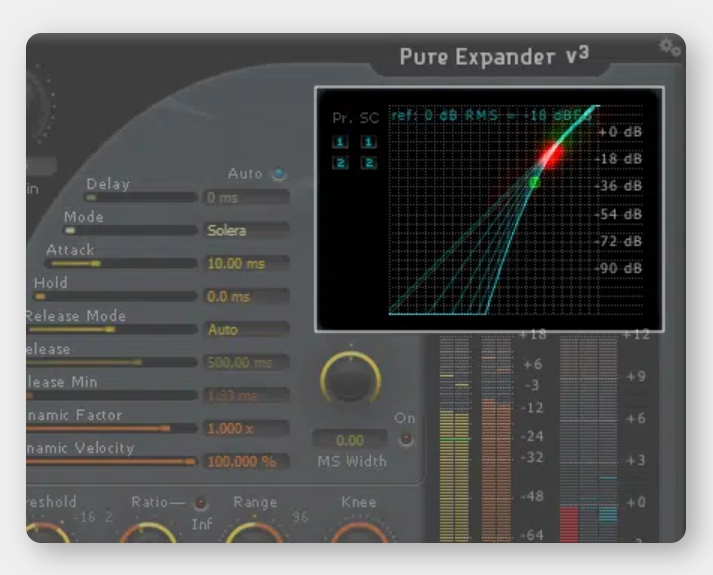This screenshot has height=575, width=713.
Task: Toggle the Auto delay LED
Action: pyautogui.click(x=278, y=174)
